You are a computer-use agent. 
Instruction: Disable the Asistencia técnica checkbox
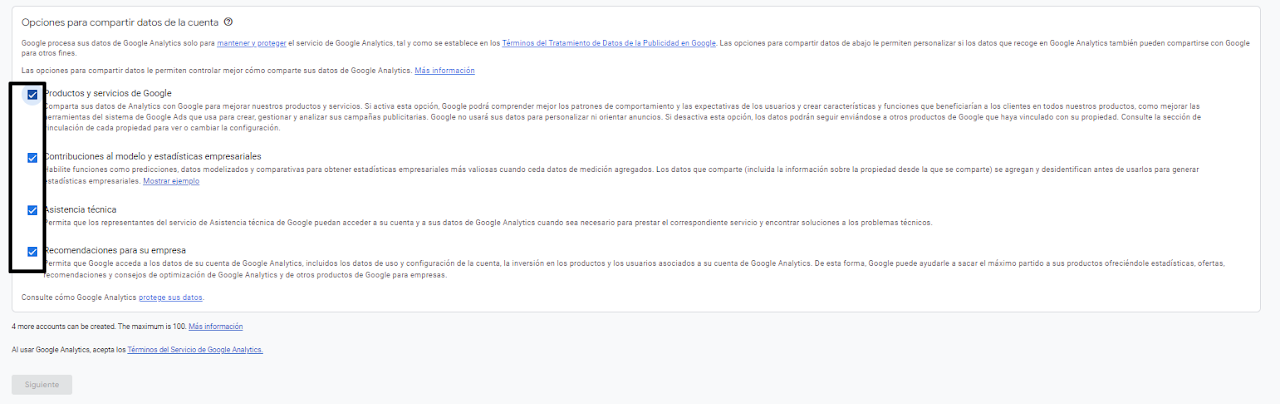(x=33, y=210)
